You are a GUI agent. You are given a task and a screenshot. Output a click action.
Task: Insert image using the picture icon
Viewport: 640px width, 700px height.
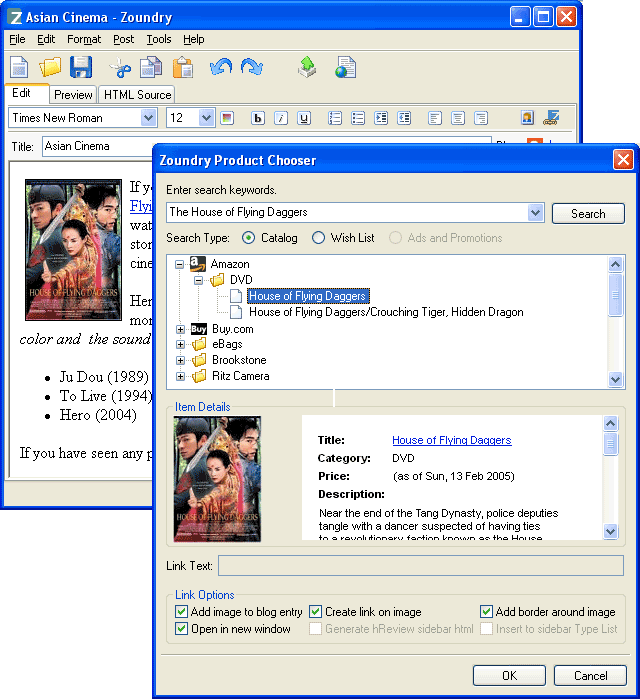tap(528, 118)
